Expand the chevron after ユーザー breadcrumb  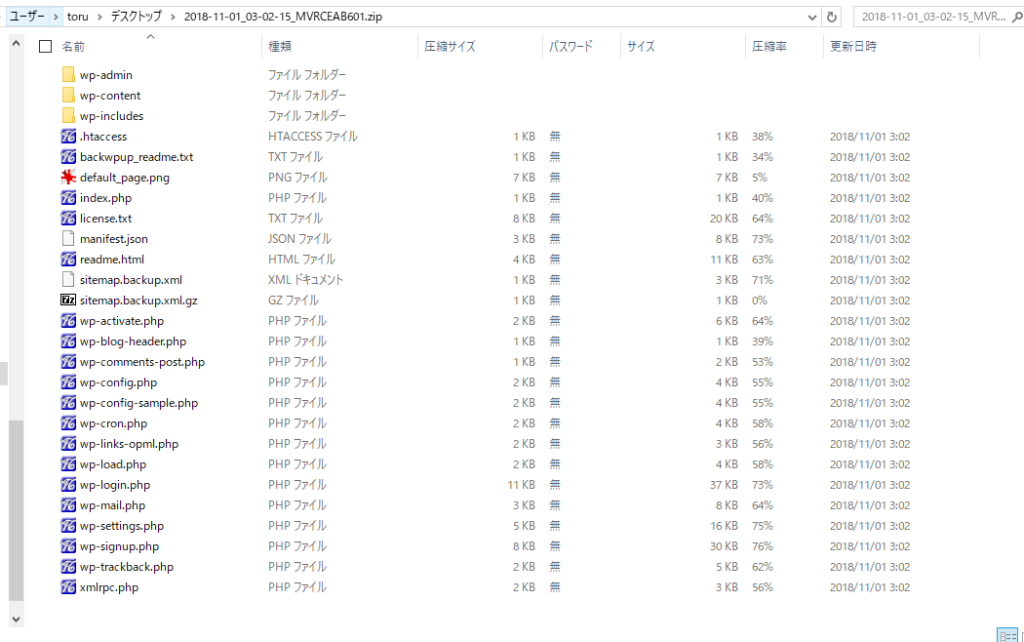click(x=56, y=17)
